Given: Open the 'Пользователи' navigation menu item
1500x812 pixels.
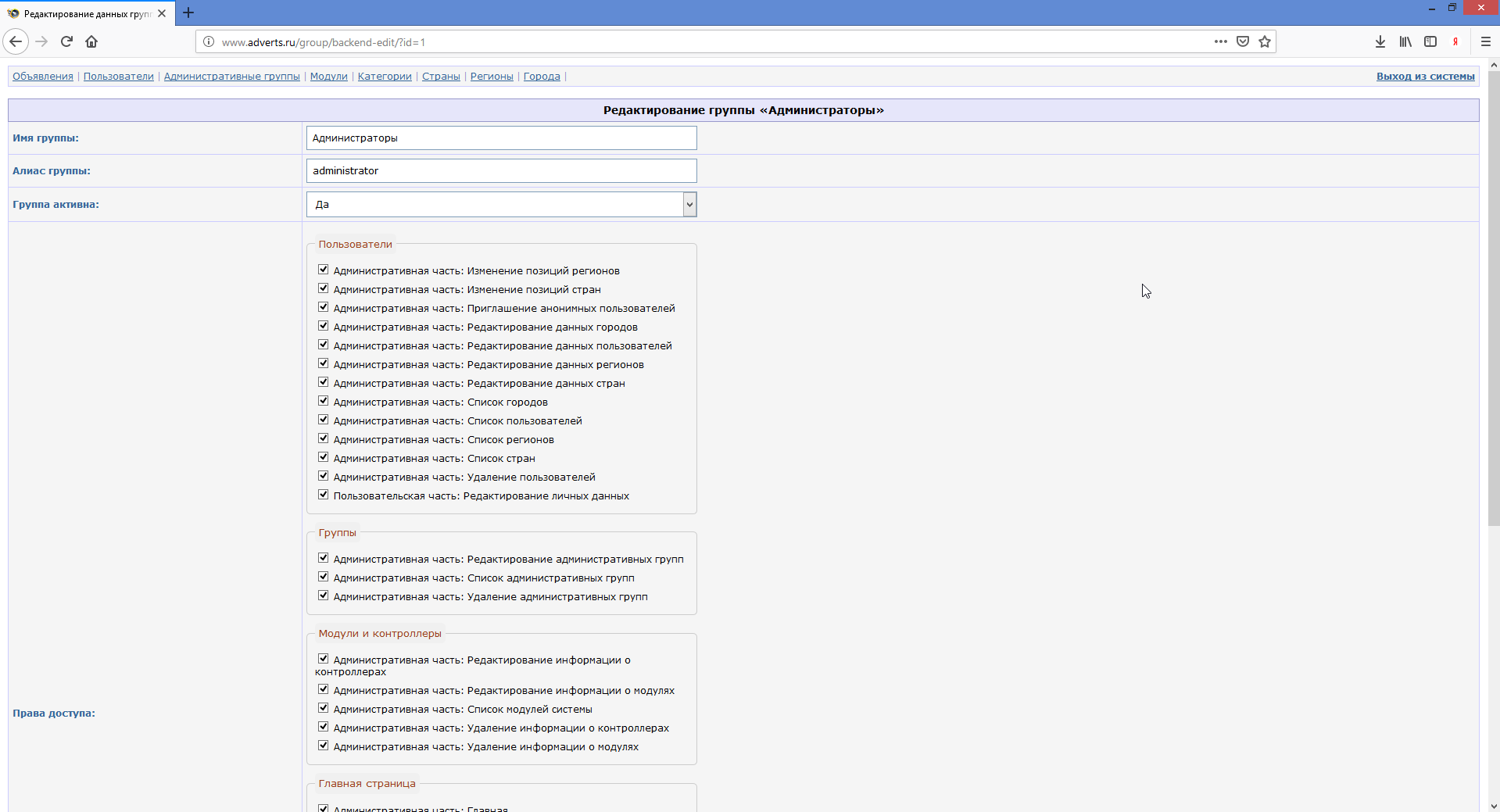Looking at the screenshot, I should 118,77.
